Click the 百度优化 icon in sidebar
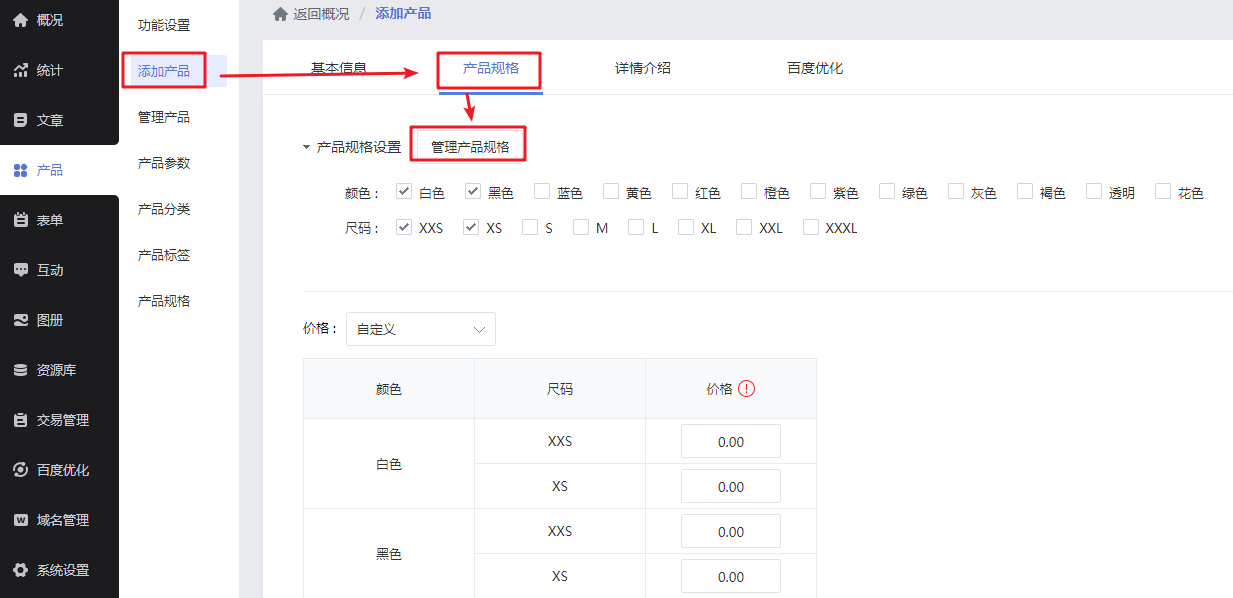The height and width of the screenshot is (598, 1233). [x=20, y=470]
